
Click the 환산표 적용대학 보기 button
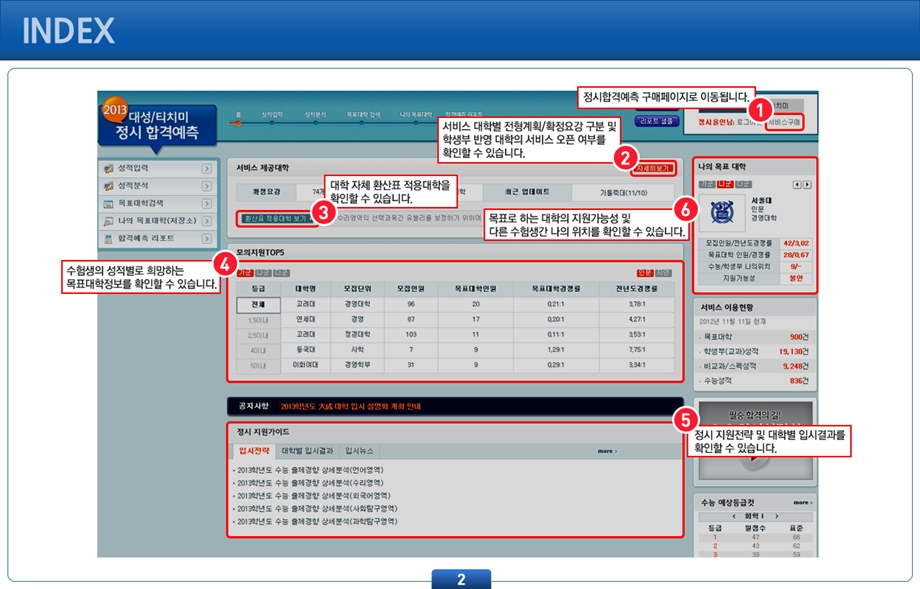(276, 218)
